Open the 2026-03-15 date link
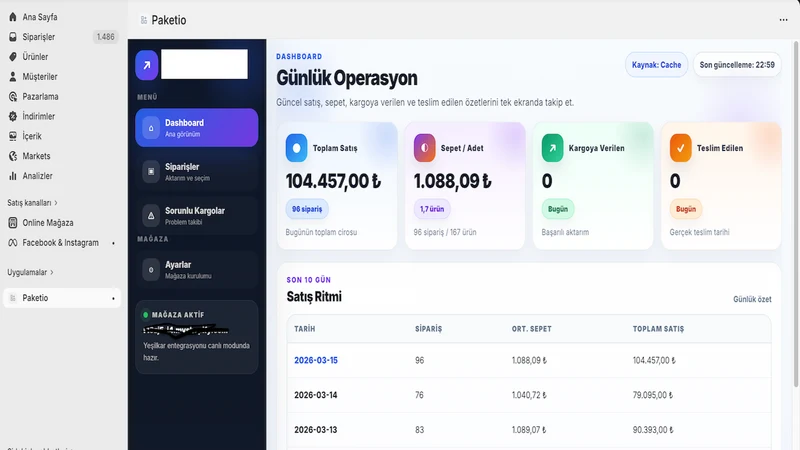The image size is (800, 450). pos(316,360)
